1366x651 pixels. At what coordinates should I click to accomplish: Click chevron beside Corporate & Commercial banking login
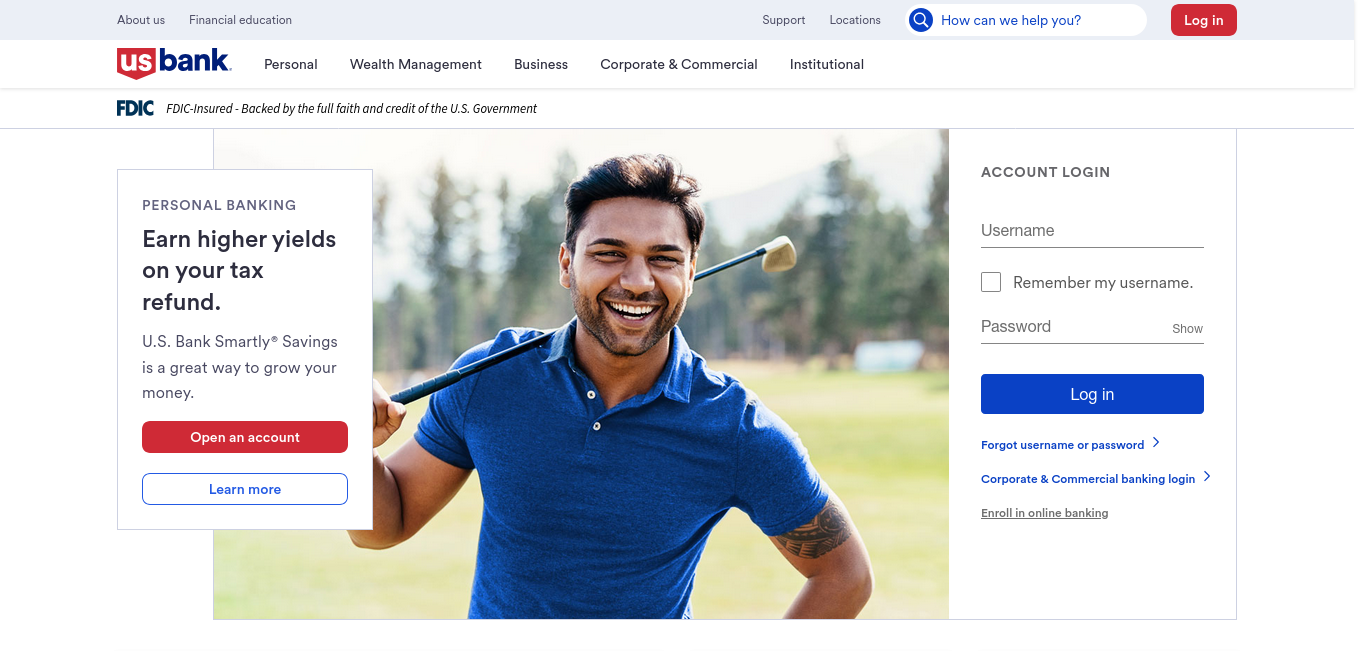[x=1207, y=476]
